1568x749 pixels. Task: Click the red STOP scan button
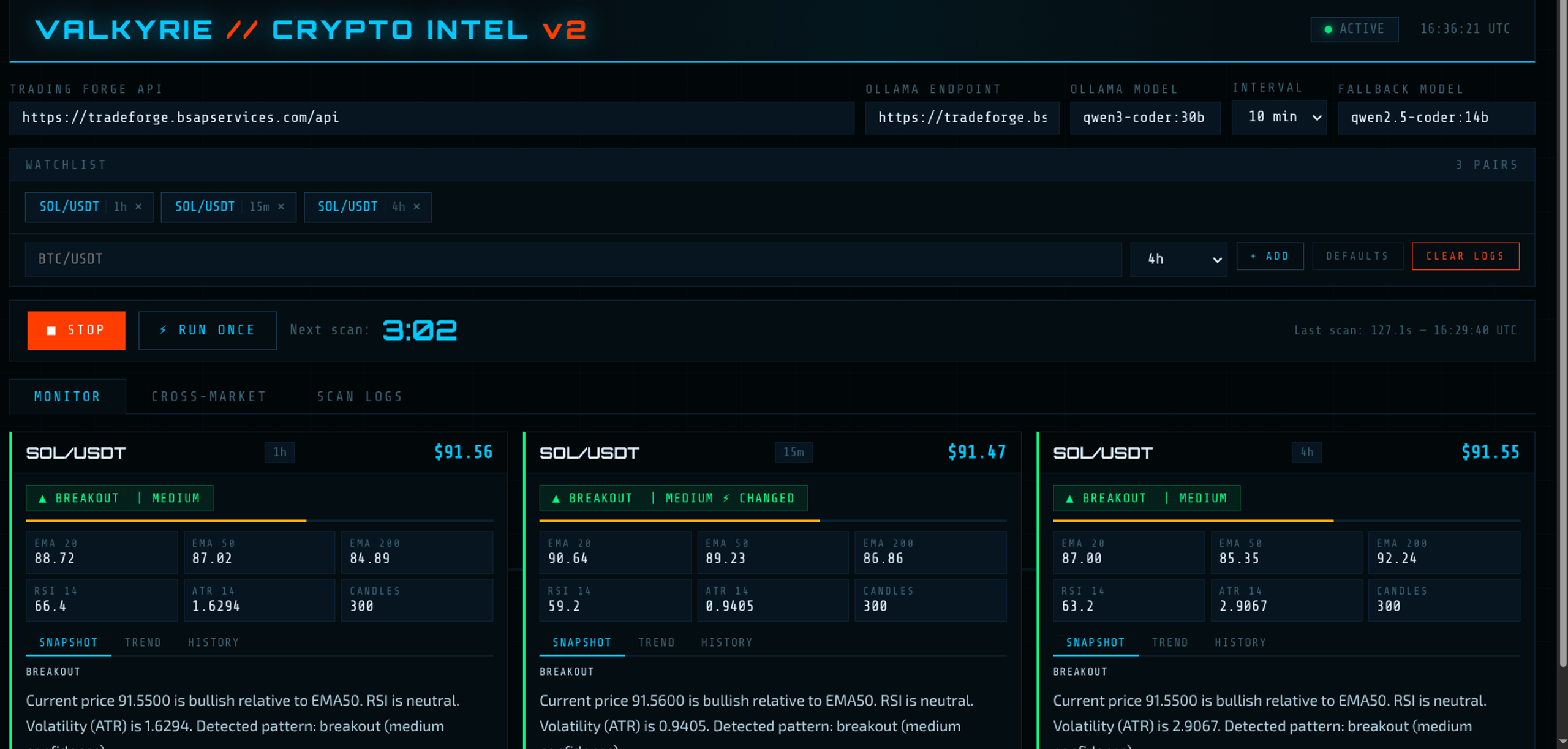click(x=77, y=330)
